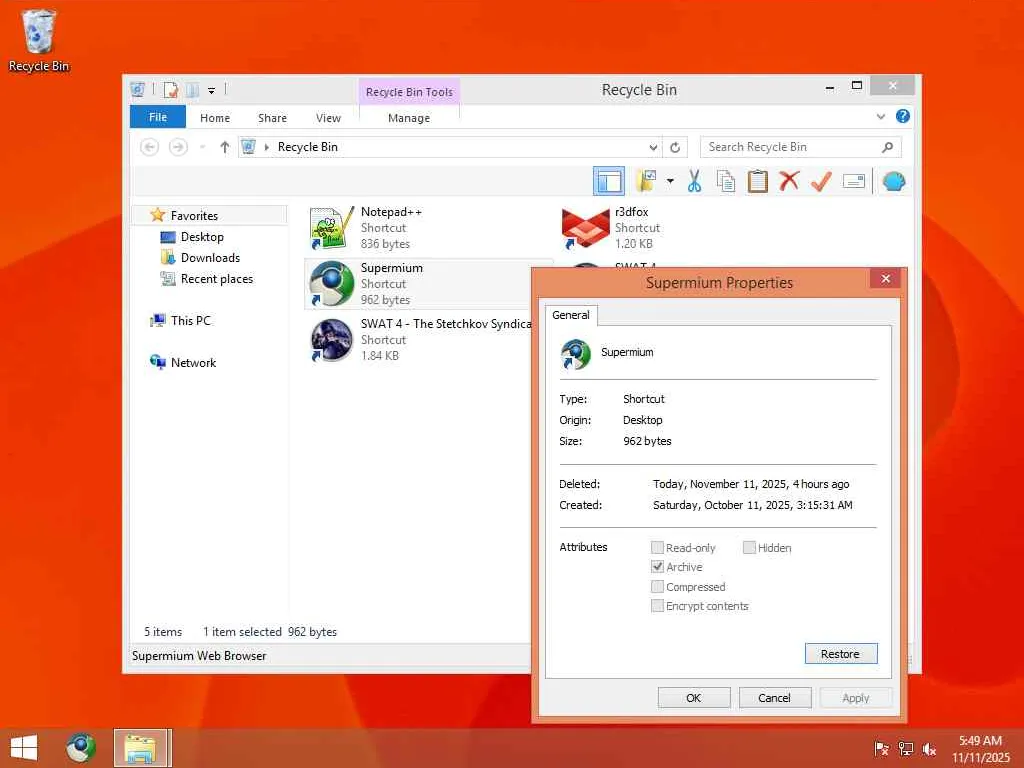1024x768 pixels.
Task: Select the General tab in Properties
Action: tap(571, 315)
